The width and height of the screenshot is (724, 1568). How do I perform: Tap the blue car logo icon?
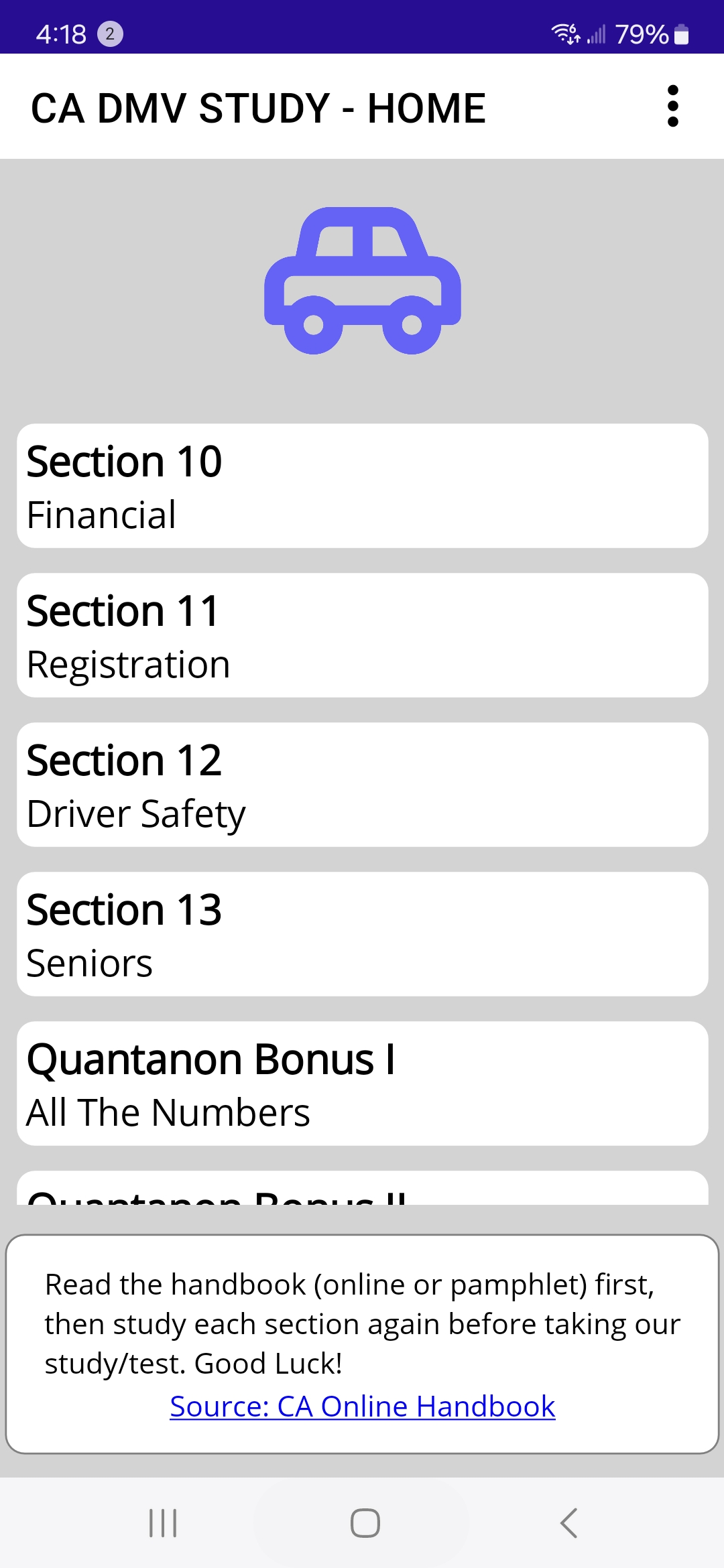[x=363, y=281]
